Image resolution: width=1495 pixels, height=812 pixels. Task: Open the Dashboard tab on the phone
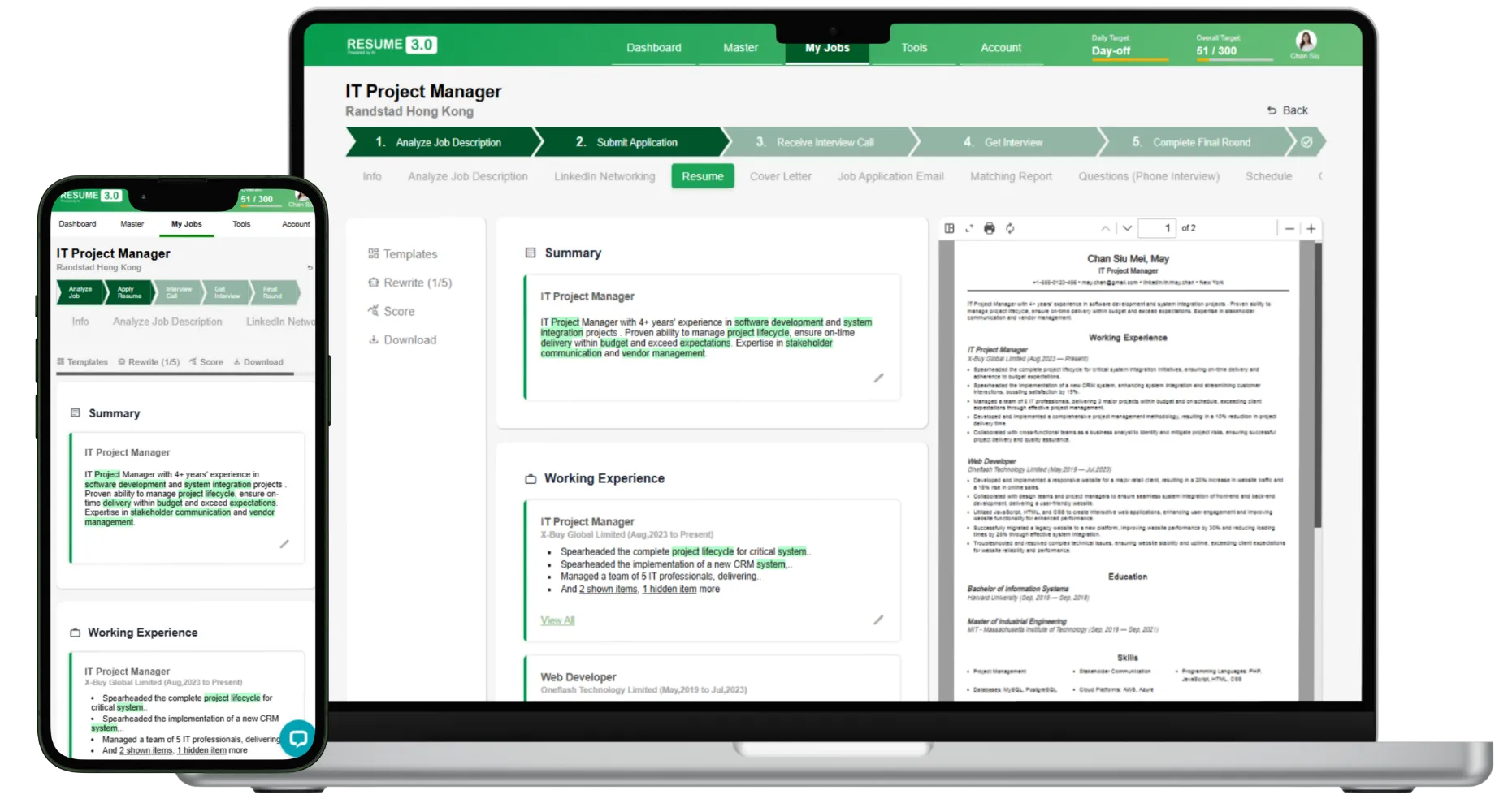[77, 224]
